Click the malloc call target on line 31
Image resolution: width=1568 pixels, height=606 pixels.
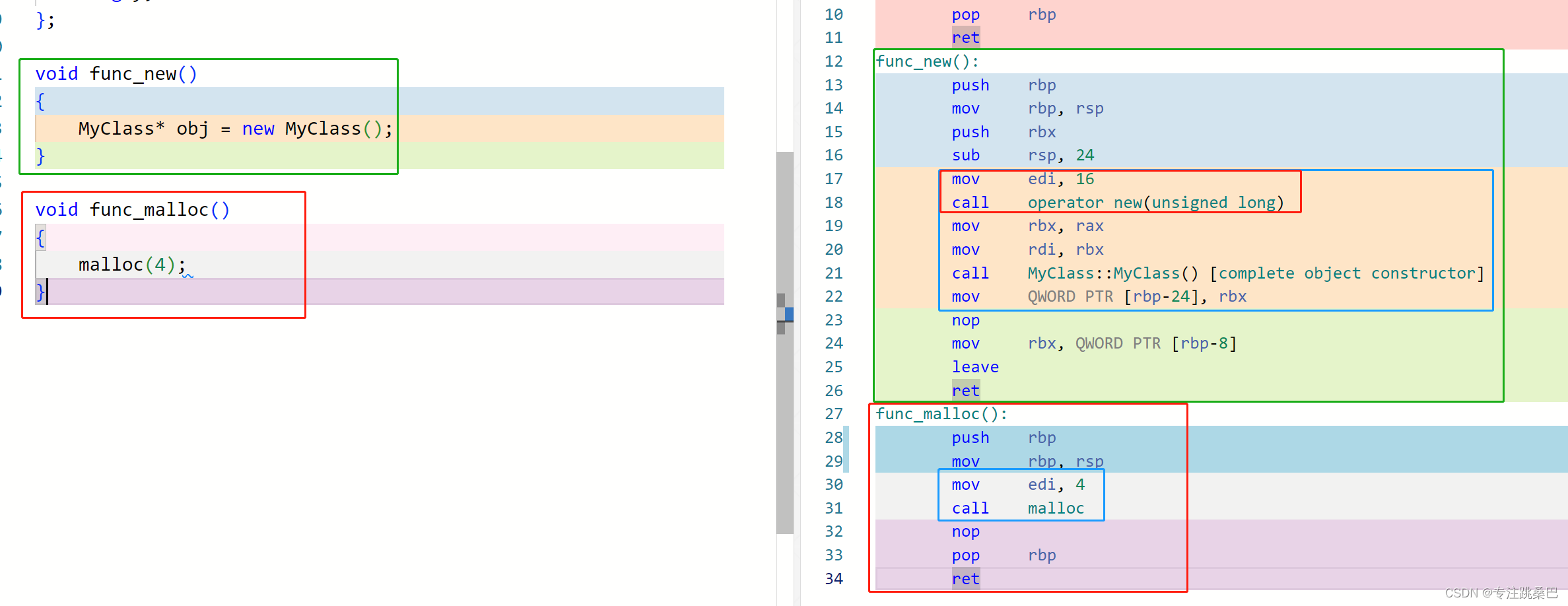pyautogui.click(x=1056, y=508)
